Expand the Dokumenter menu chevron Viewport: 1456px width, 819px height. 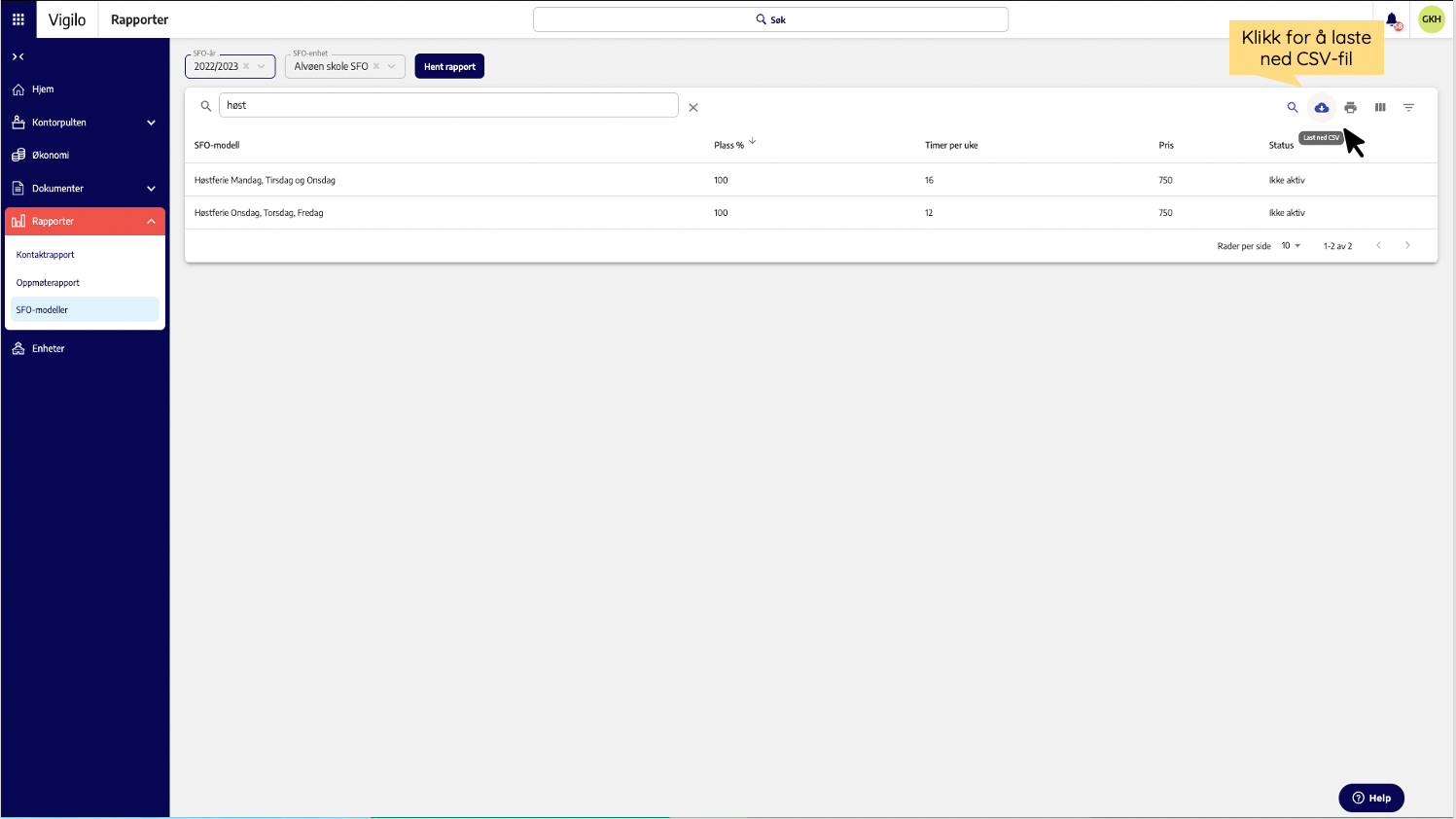click(151, 189)
